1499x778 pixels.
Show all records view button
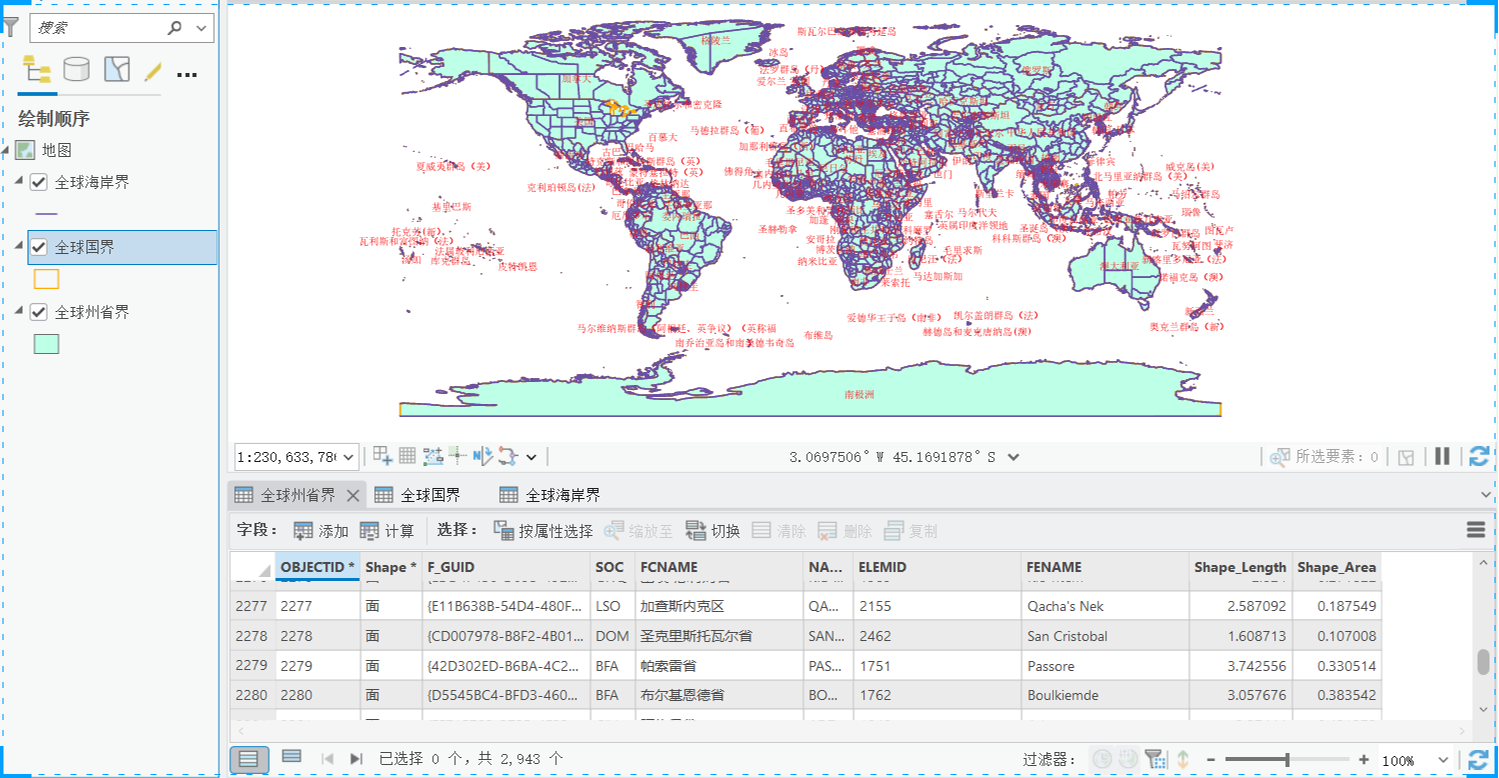249,759
